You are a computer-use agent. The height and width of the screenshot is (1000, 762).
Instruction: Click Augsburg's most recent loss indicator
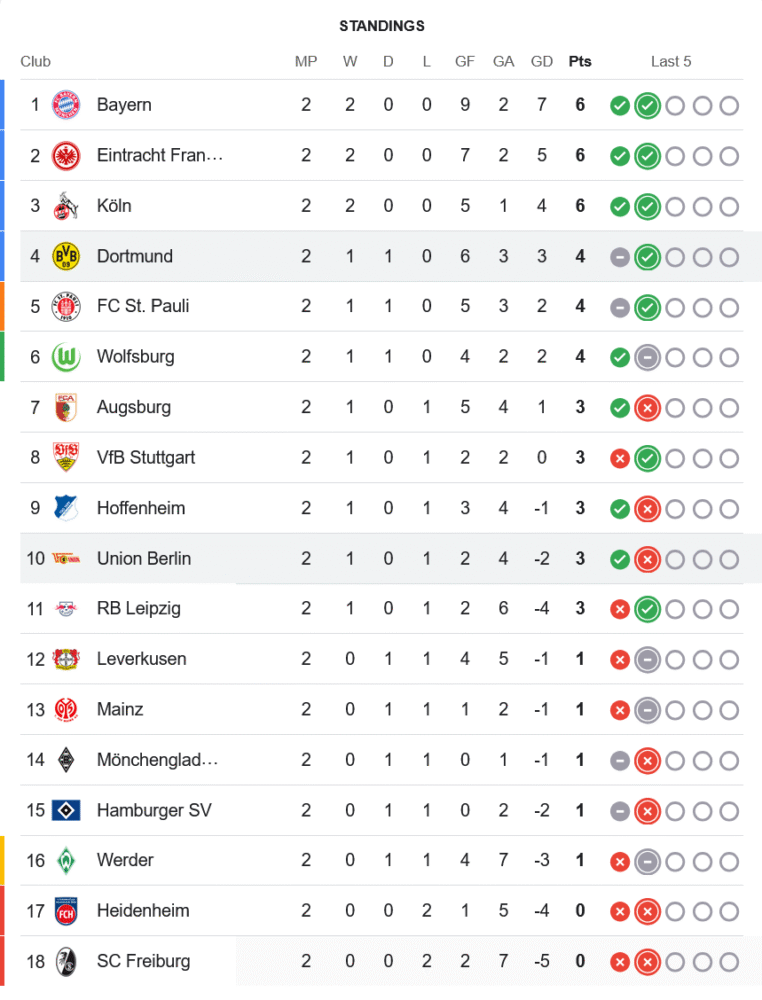[x=647, y=407]
